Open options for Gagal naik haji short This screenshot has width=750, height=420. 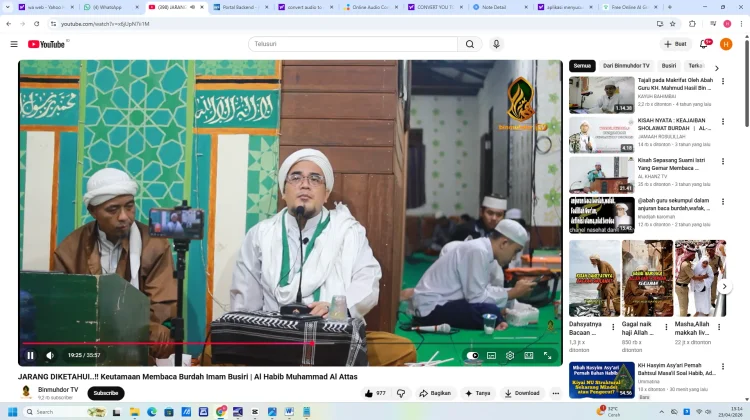[666, 327]
